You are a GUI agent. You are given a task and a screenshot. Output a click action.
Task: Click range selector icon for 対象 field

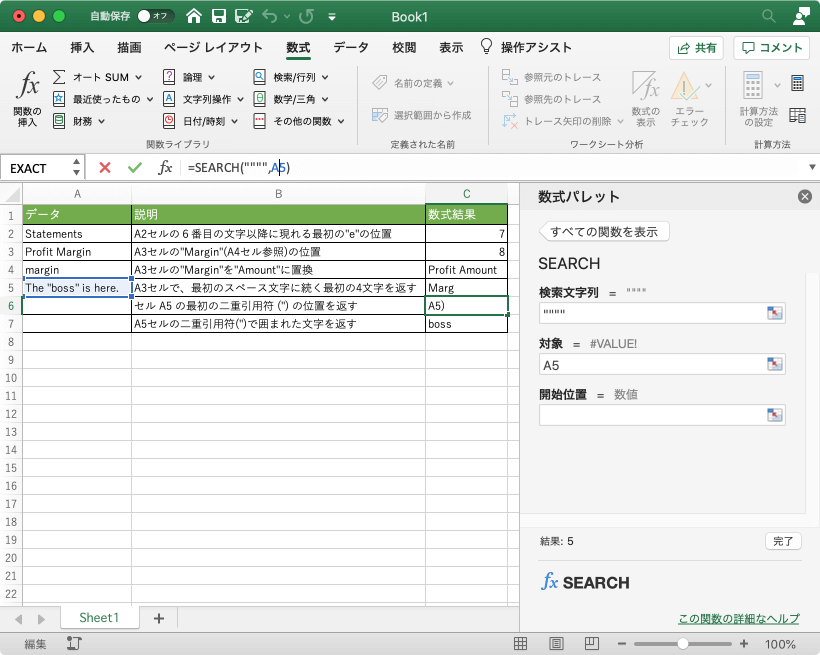pyautogui.click(x=775, y=364)
